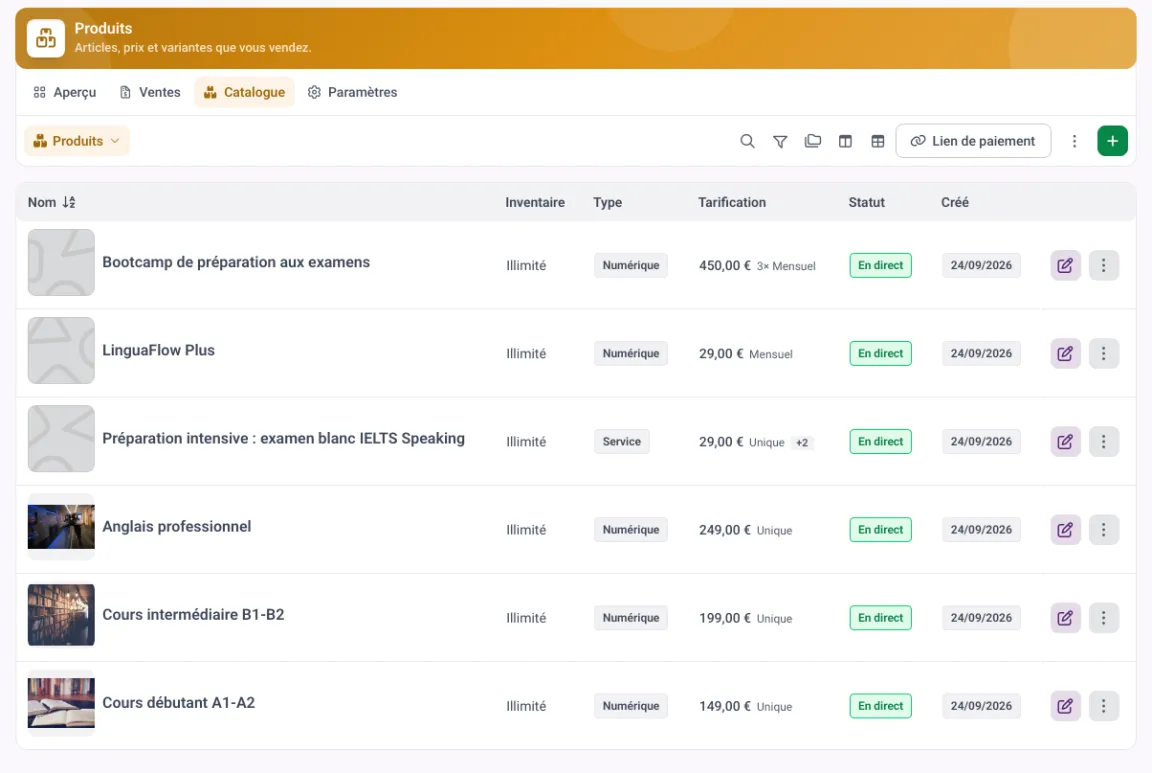1152x773 pixels.
Task: Edit Cours intermédiaire B1-B2 product
Action: coord(1065,618)
